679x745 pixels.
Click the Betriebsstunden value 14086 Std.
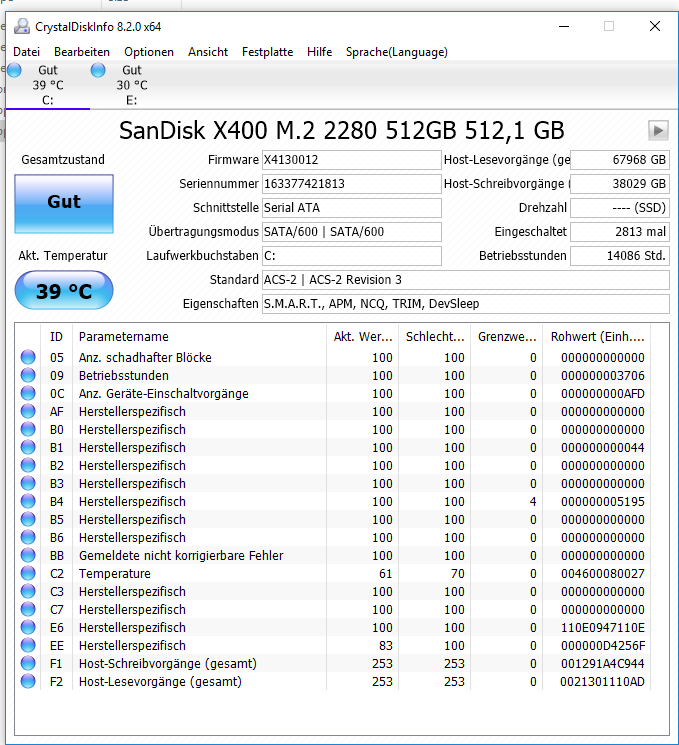click(x=620, y=256)
